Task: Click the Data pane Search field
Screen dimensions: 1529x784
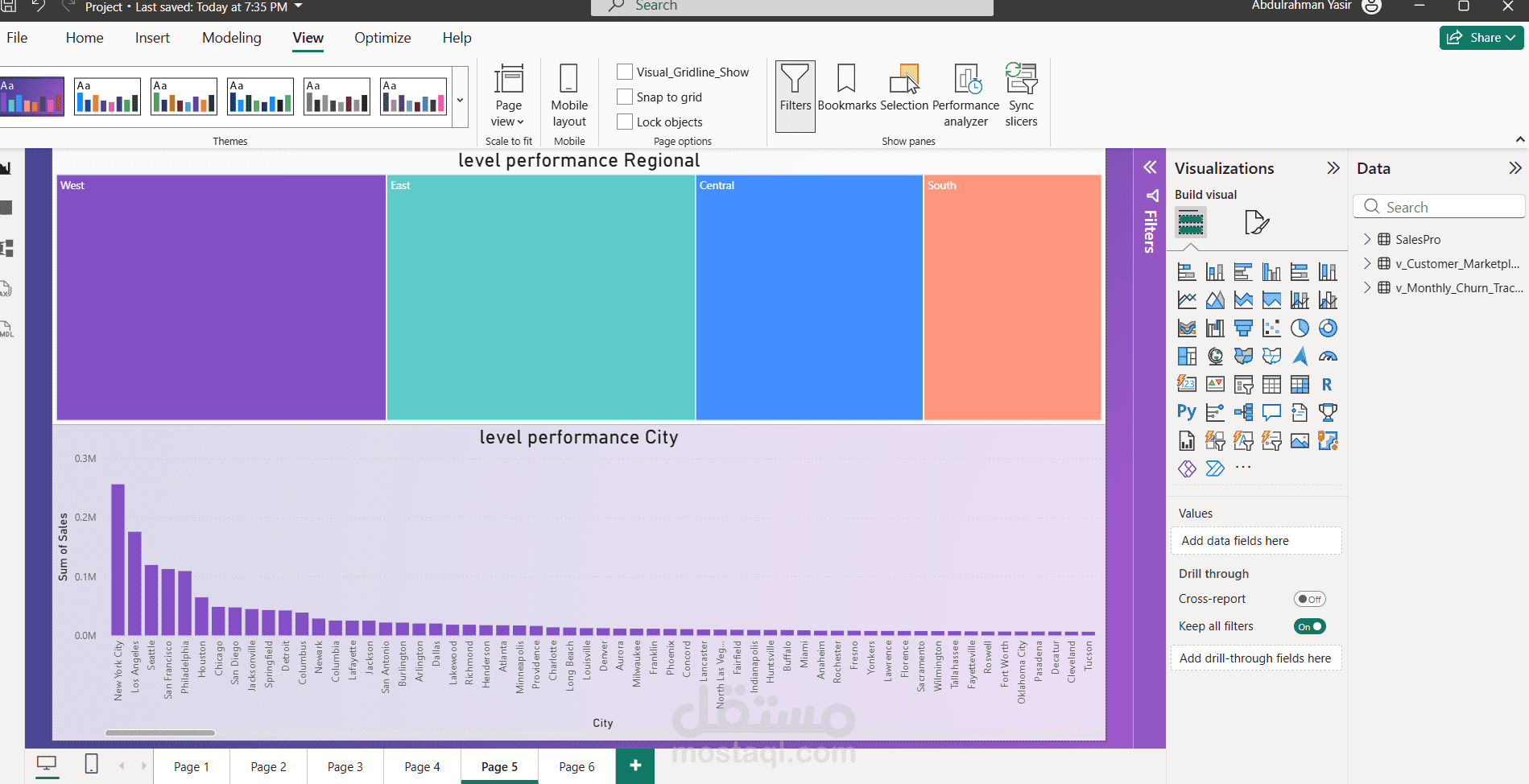Action: [x=1440, y=207]
